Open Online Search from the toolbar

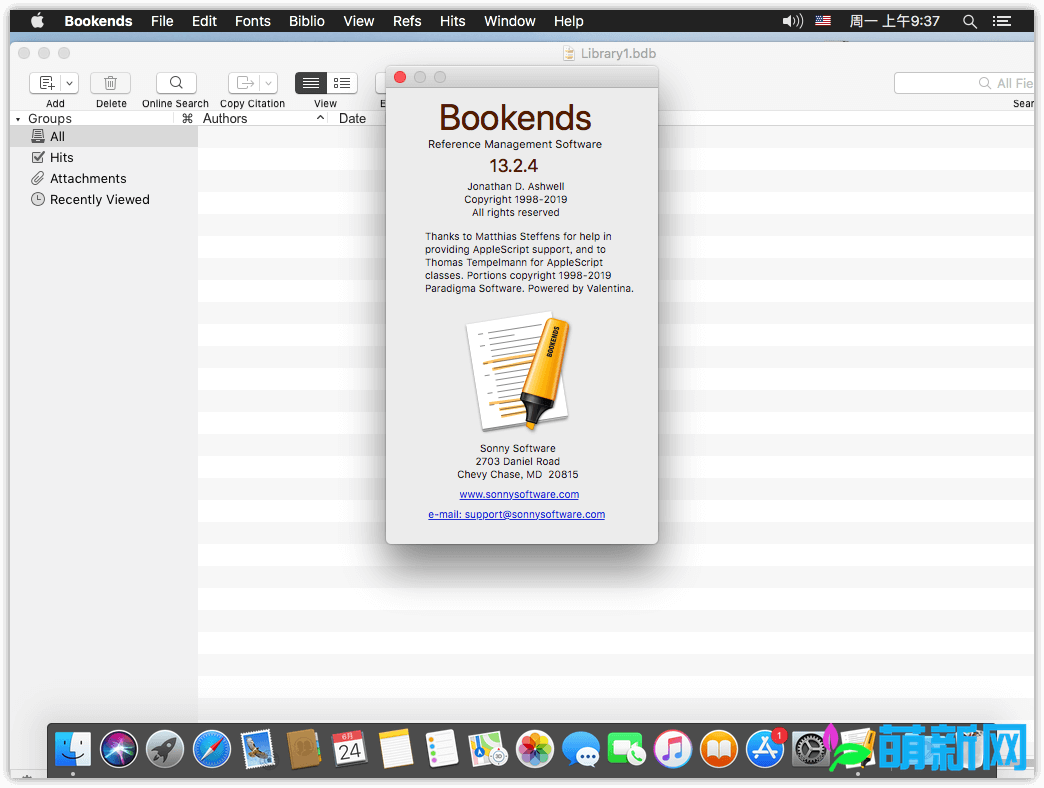(176, 83)
